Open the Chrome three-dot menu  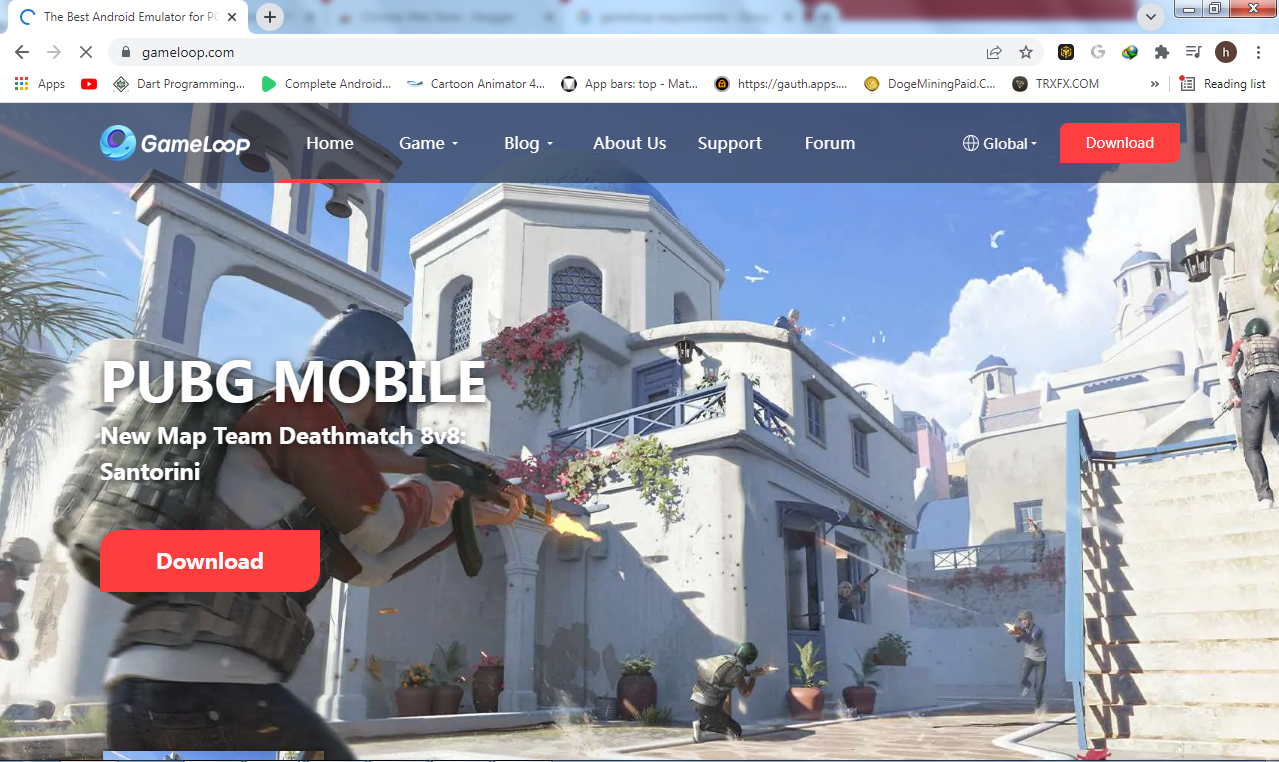[x=1258, y=52]
